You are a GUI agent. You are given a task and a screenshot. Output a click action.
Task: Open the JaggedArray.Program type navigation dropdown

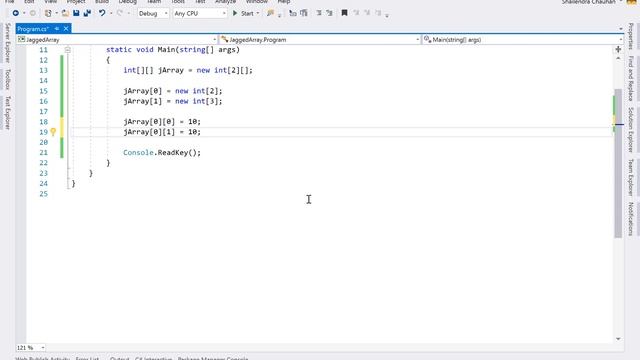[320, 40]
